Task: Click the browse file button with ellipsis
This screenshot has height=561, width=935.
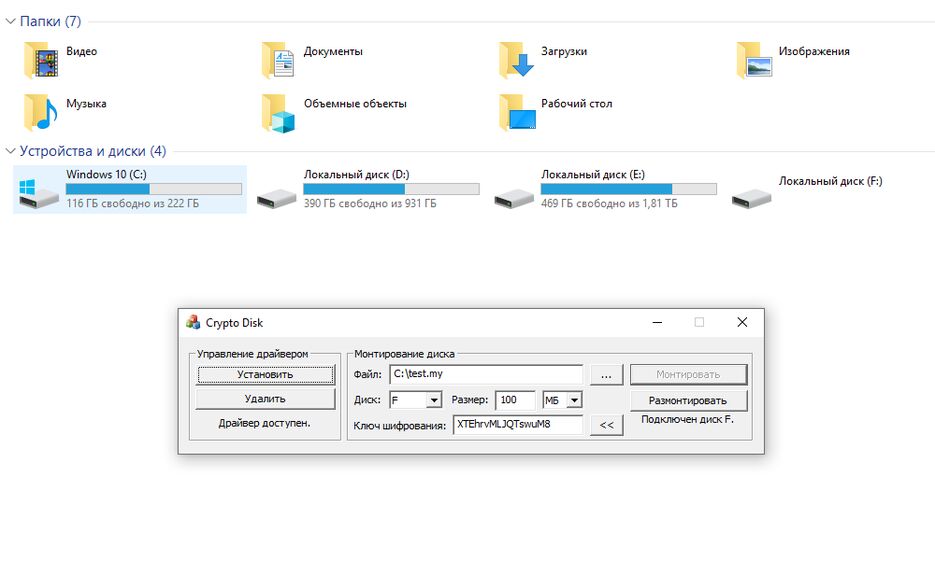Action: click(x=606, y=375)
